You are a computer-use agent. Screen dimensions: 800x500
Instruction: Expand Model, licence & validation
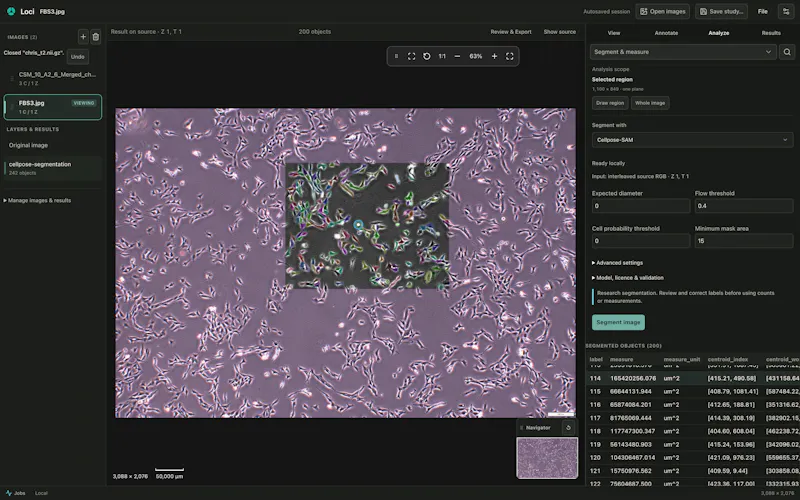628,278
